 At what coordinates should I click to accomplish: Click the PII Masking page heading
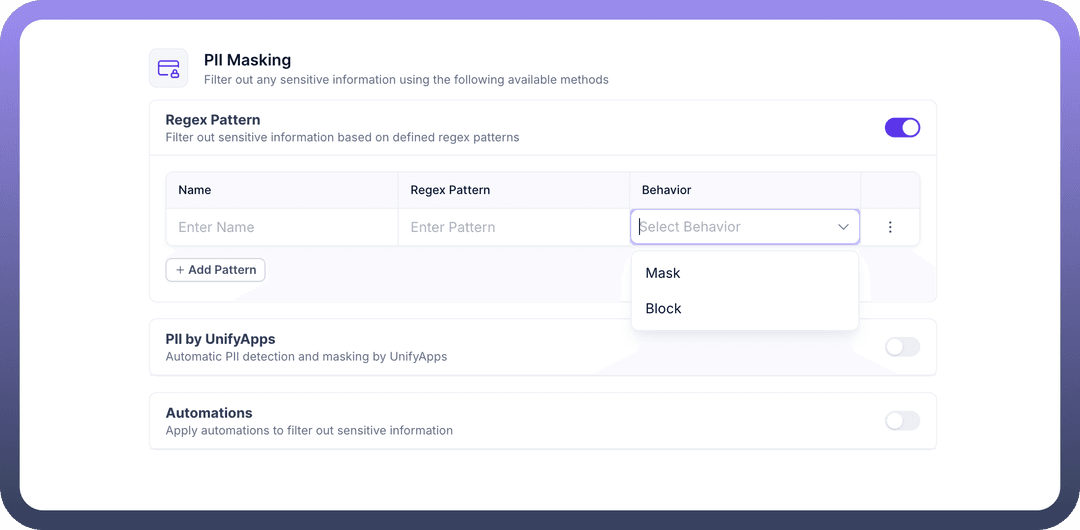[247, 60]
